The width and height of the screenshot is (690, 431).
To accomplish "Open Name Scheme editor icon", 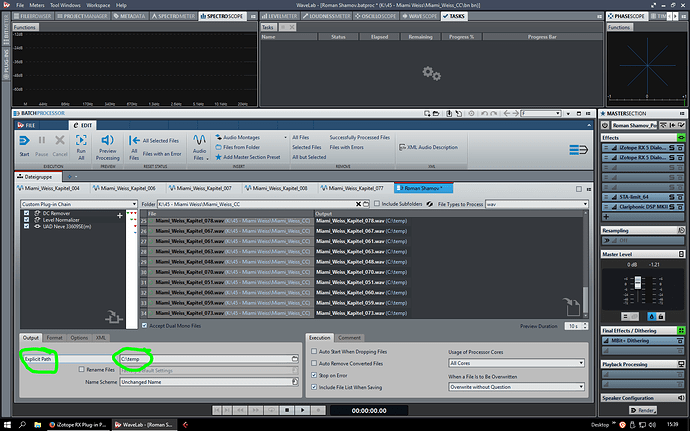I will (x=295, y=382).
